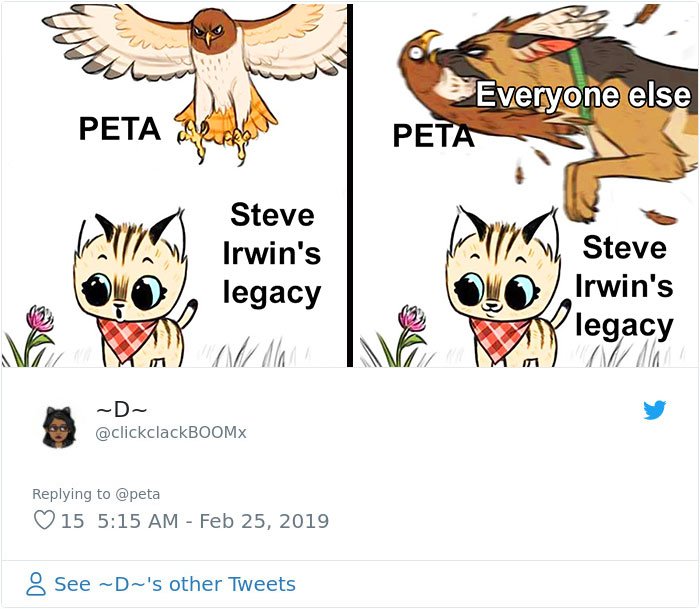Open See ~D~'s other Tweets link
This screenshot has width=700, height=609.
(175, 584)
